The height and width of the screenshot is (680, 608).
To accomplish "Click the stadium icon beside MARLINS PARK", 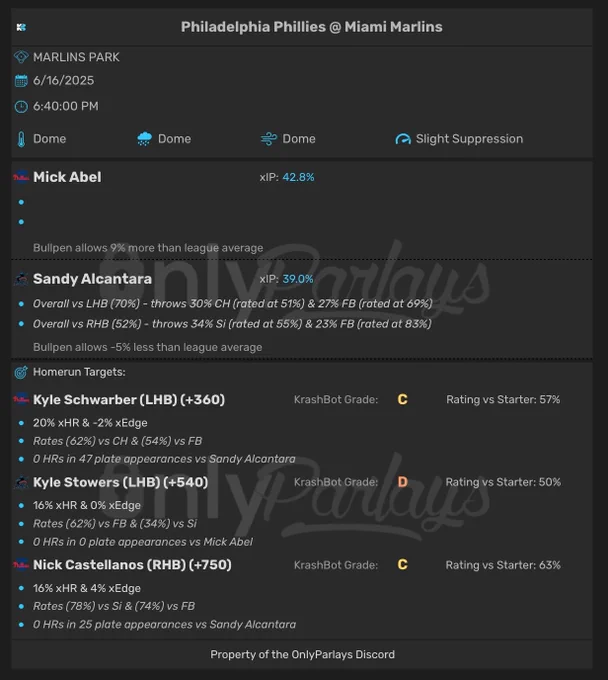I will (x=21, y=57).
